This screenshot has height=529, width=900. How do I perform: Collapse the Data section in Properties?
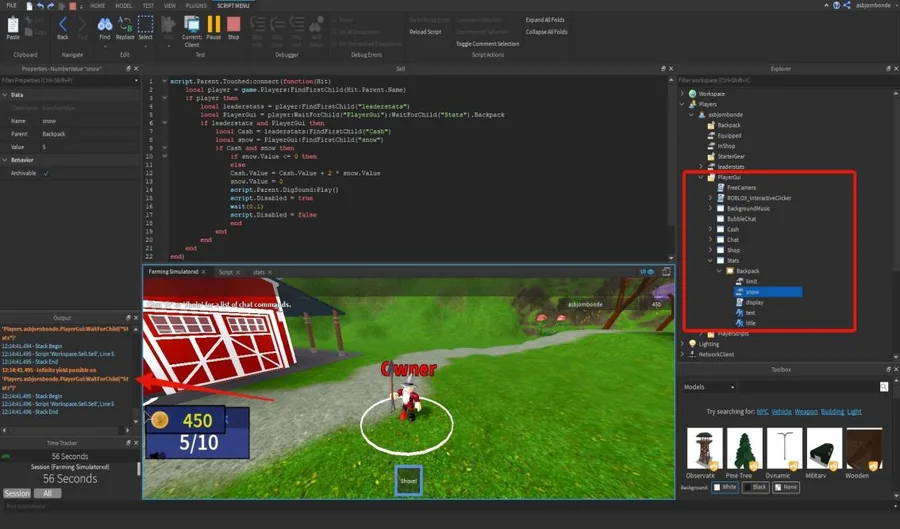(x=5, y=95)
